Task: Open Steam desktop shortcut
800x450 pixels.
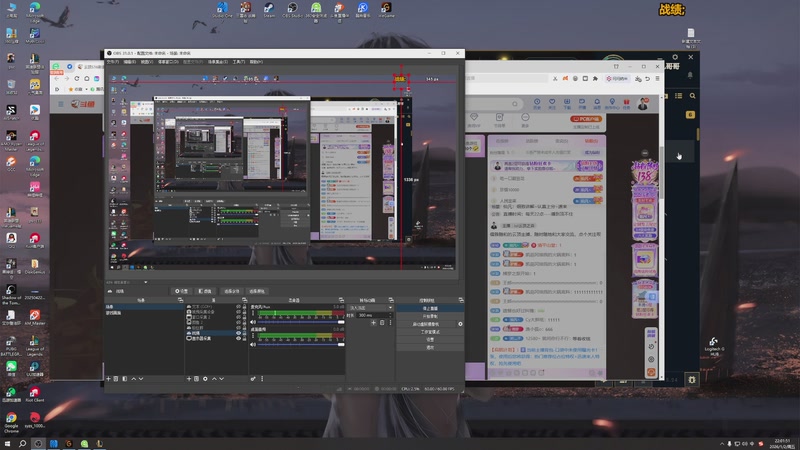Action: (269, 10)
